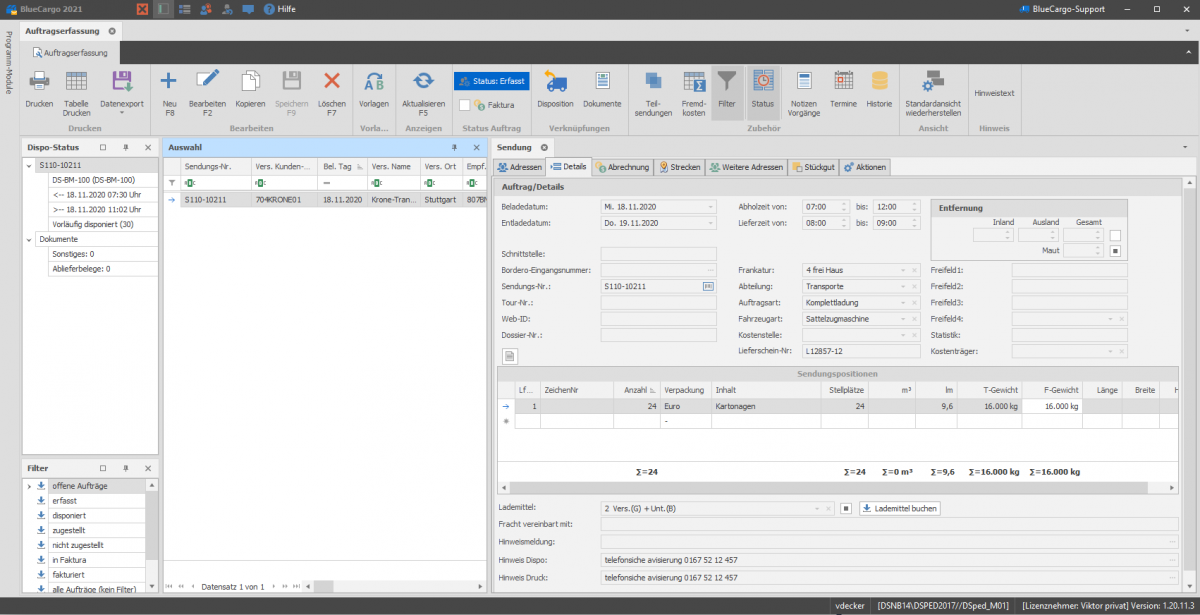Switch to the Abrechnung tab
The height and width of the screenshot is (615, 1200).
pyautogui.click(x=622, y=167)
